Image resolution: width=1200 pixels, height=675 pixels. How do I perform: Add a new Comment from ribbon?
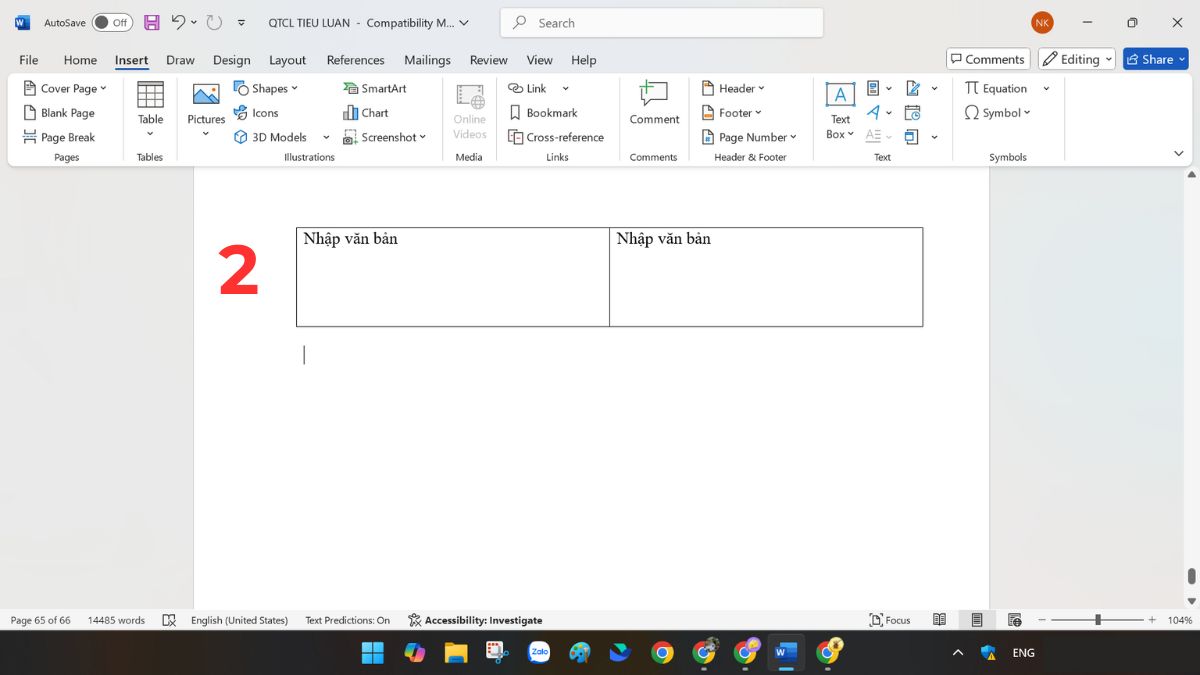click(x=654, y=104)
